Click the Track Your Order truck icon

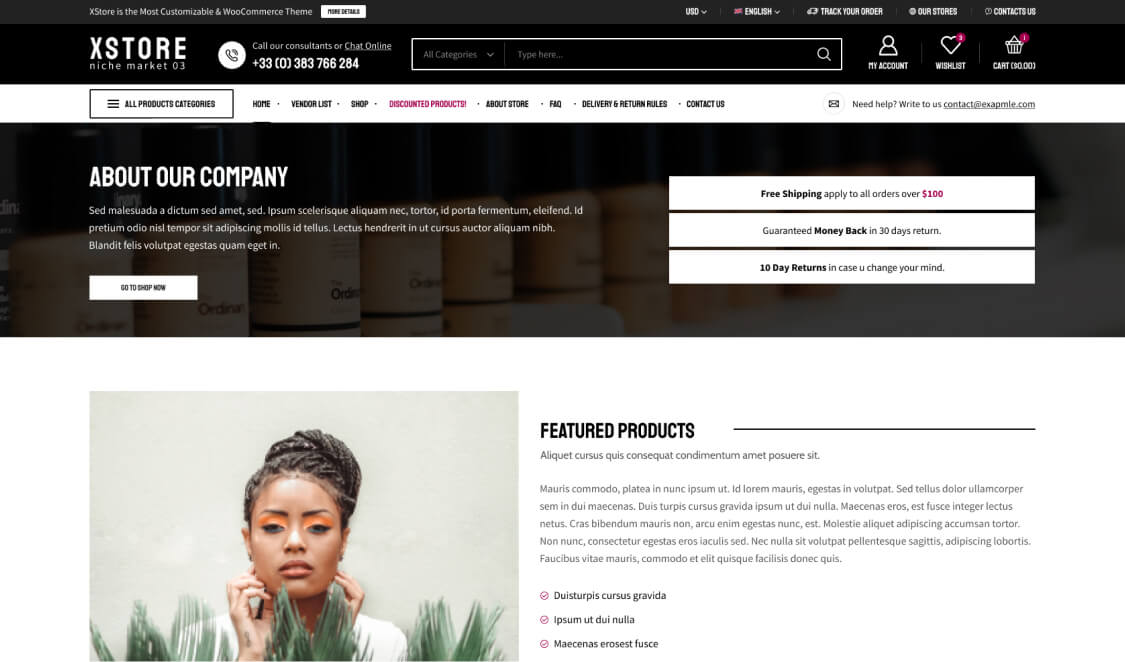(812, 11)
